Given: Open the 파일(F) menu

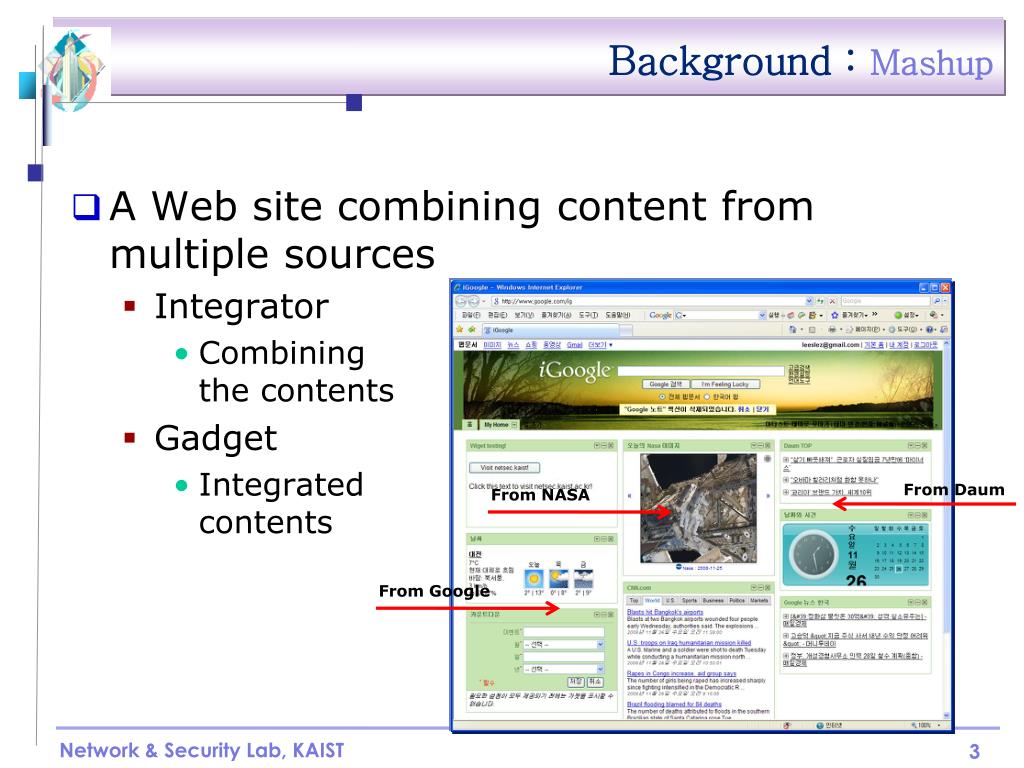Looking at the screenshot, I should [470, 315].
